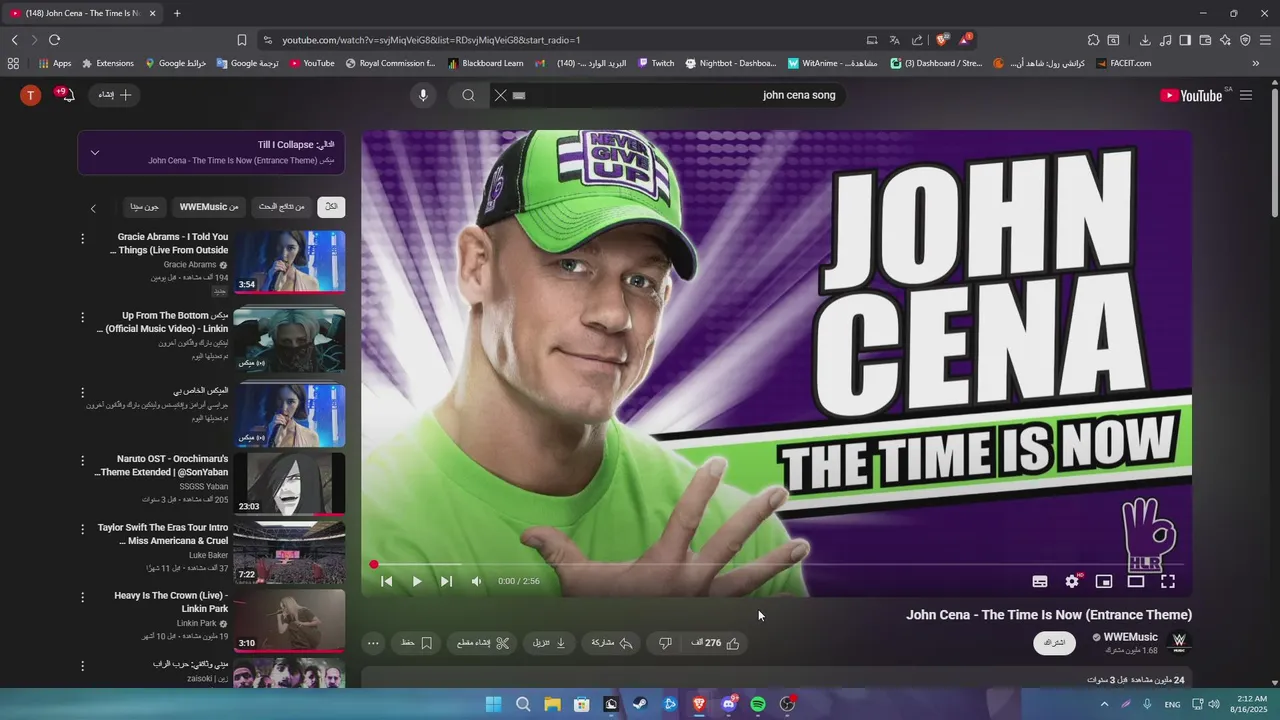The image size is (1280, 720).
Task: Skip to next video in player
Action: 447,581
